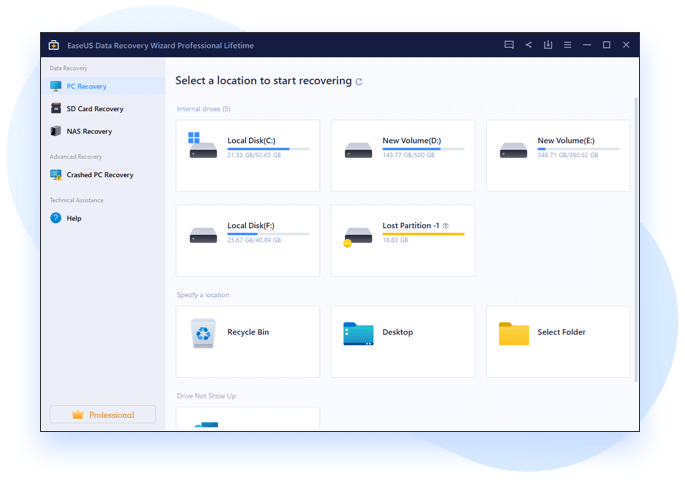Click the vertical scrollbar on right
Viewport: 685px width, 482px height.
pos(636,239)
